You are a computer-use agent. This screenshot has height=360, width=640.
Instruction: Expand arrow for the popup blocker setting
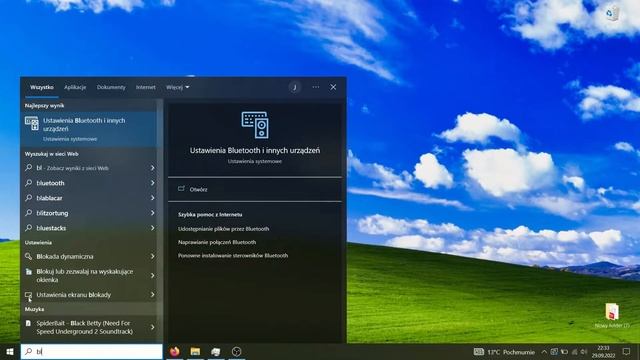(152, 276)
